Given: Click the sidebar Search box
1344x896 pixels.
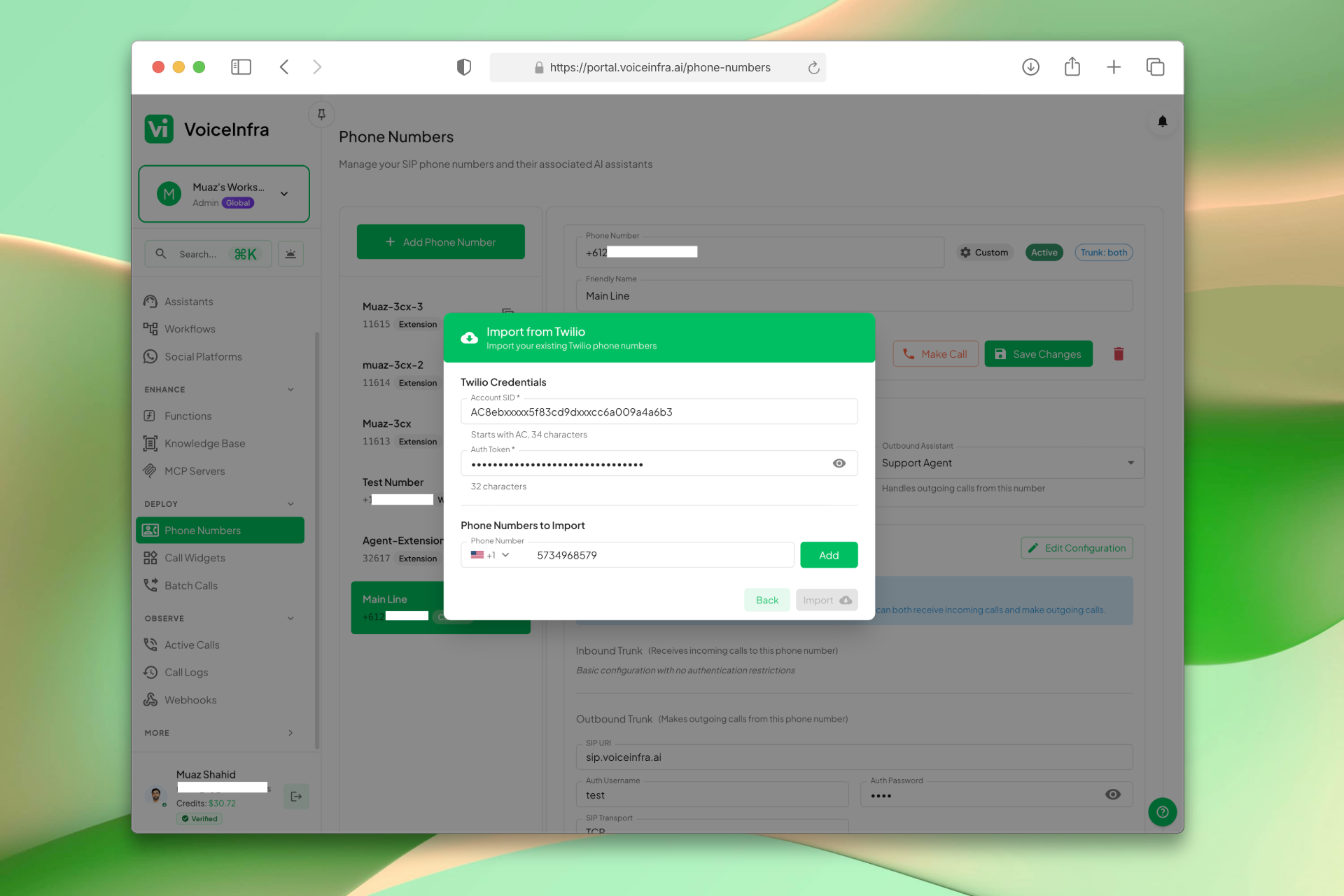Looking at the screenshot, I should point(208,254).
